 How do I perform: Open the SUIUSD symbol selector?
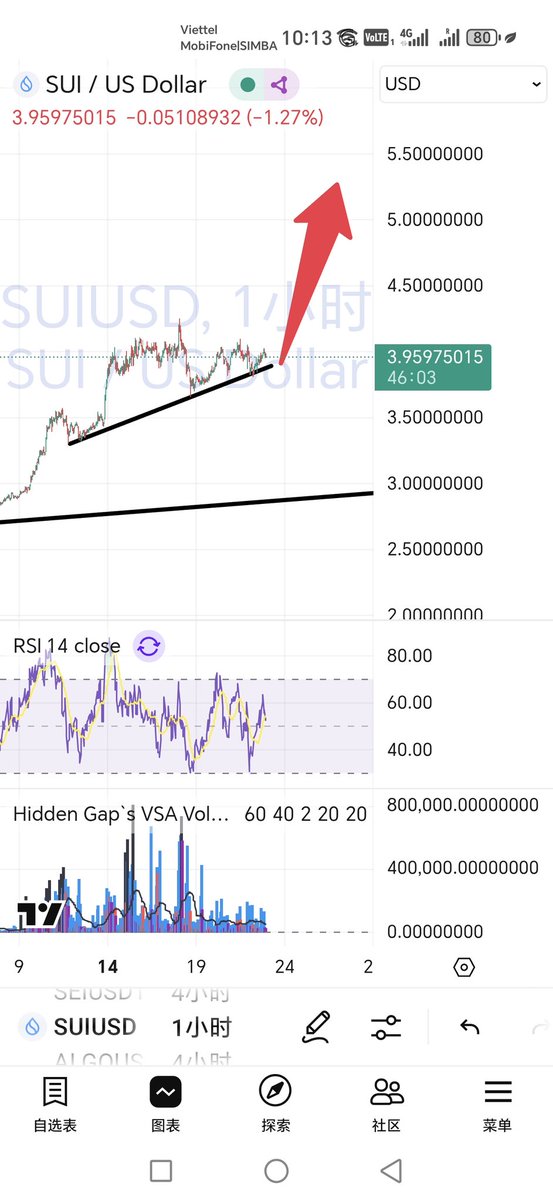[x=80, y=1027]
